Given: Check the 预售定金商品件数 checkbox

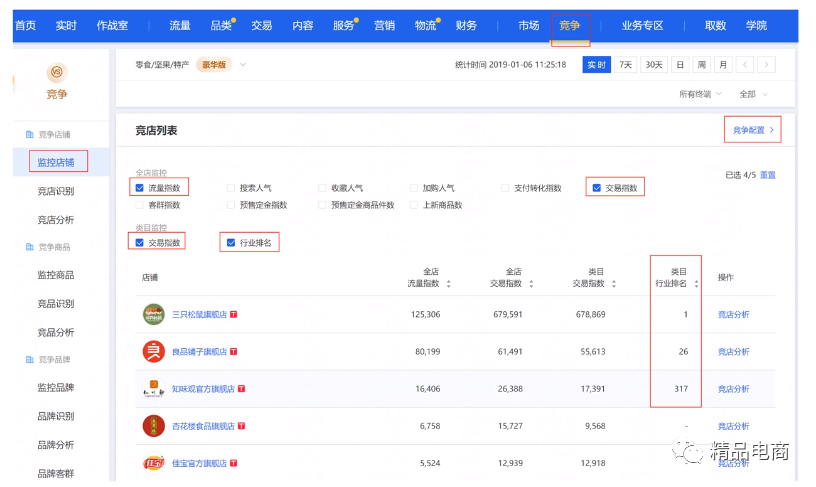Looking at the screenshot, I should 322,205.
